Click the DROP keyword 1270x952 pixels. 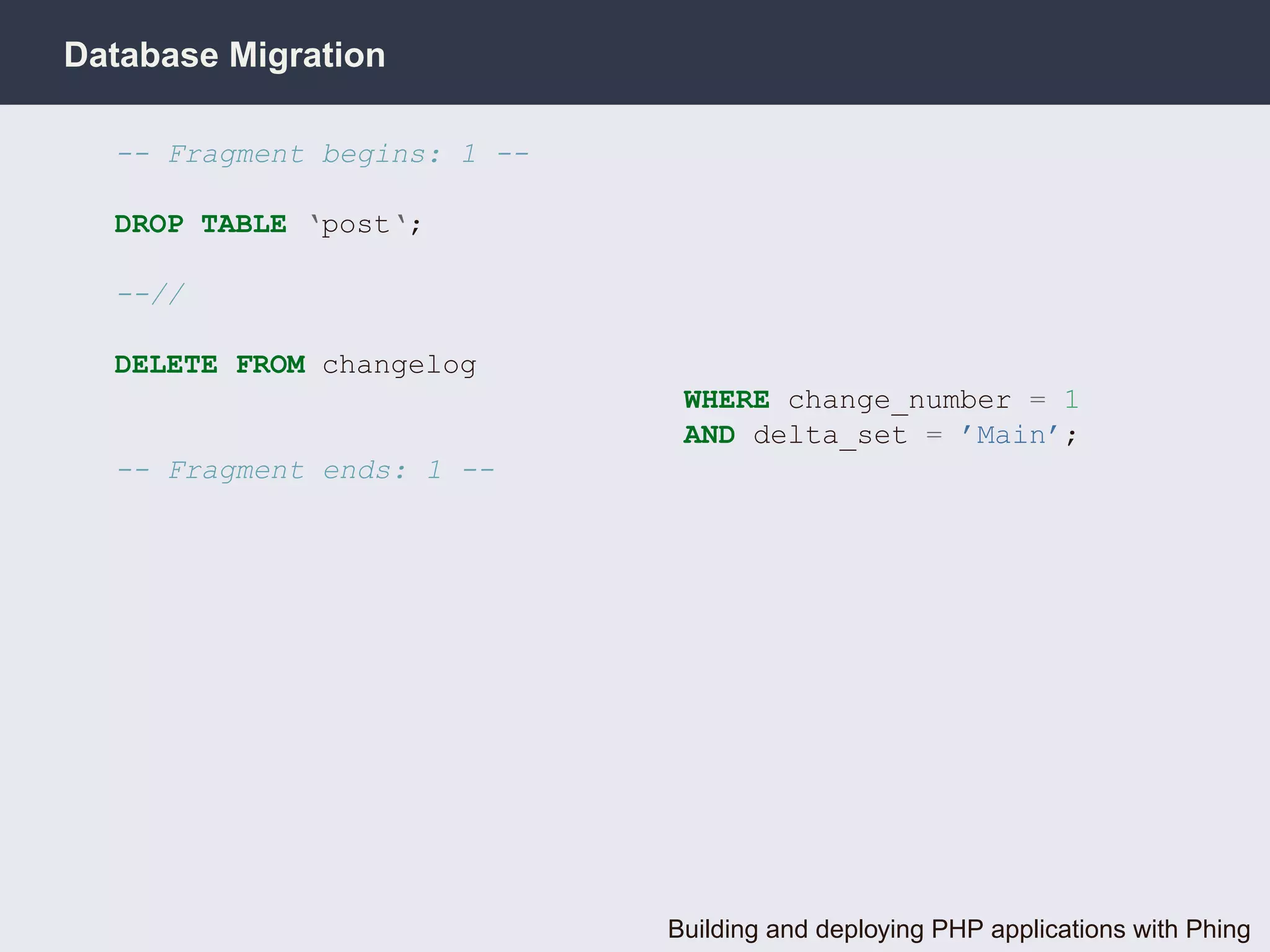[x=149, y=224]
